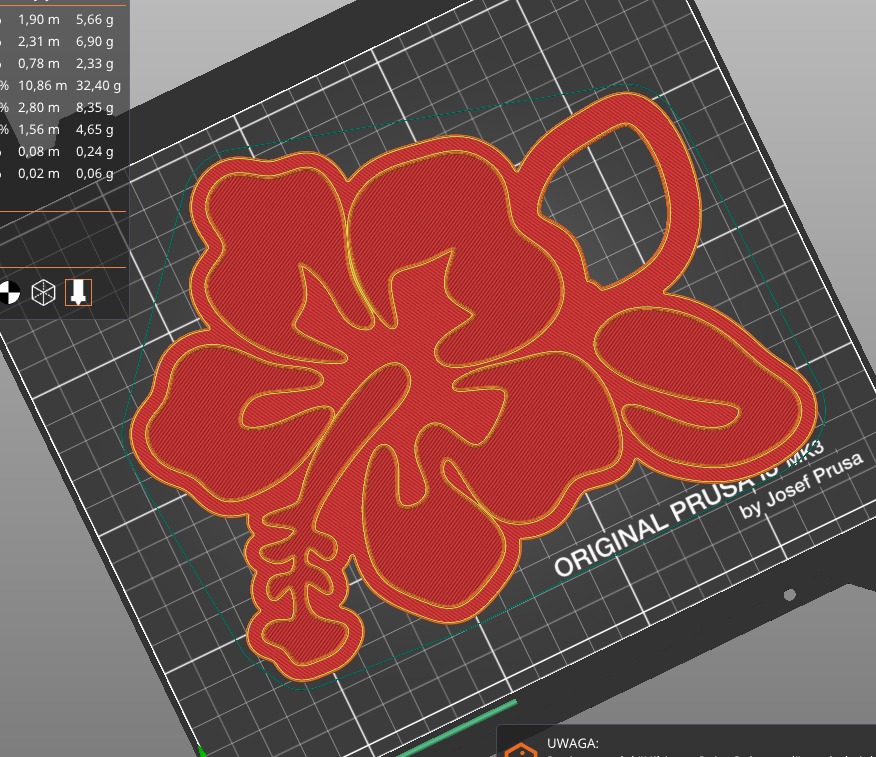
Task: Click the legend value 0,08 m
Action: tap(39, 151)
